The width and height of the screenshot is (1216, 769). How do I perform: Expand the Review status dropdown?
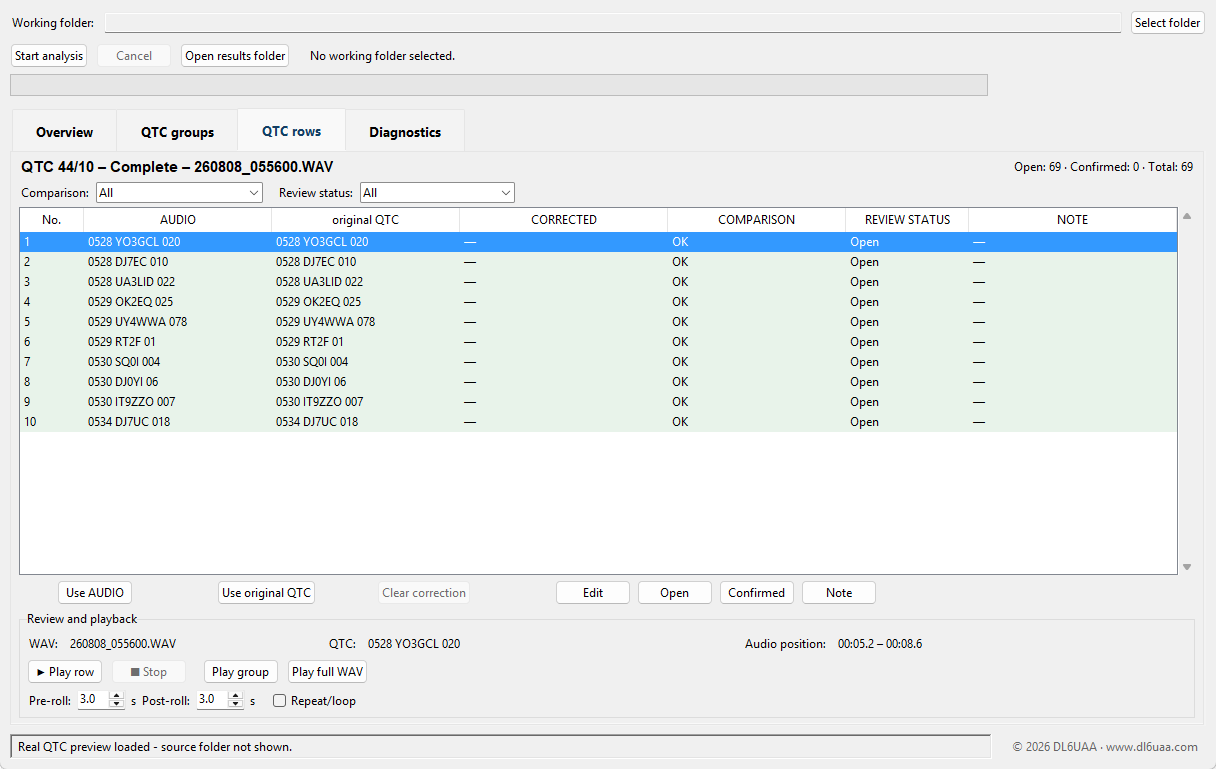(x=437, y=192)
